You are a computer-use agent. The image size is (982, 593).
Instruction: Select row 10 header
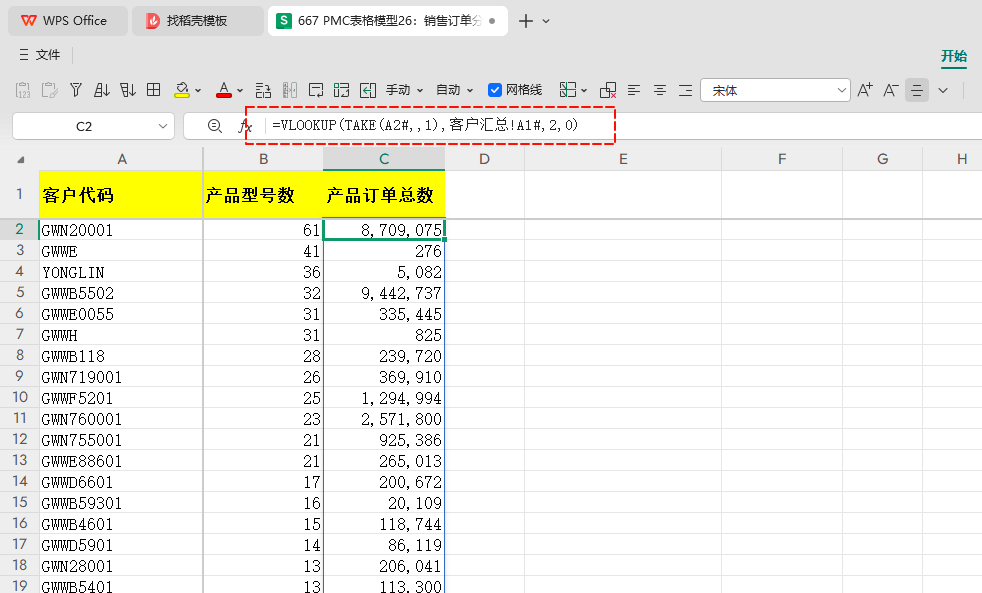click(19, 398)
